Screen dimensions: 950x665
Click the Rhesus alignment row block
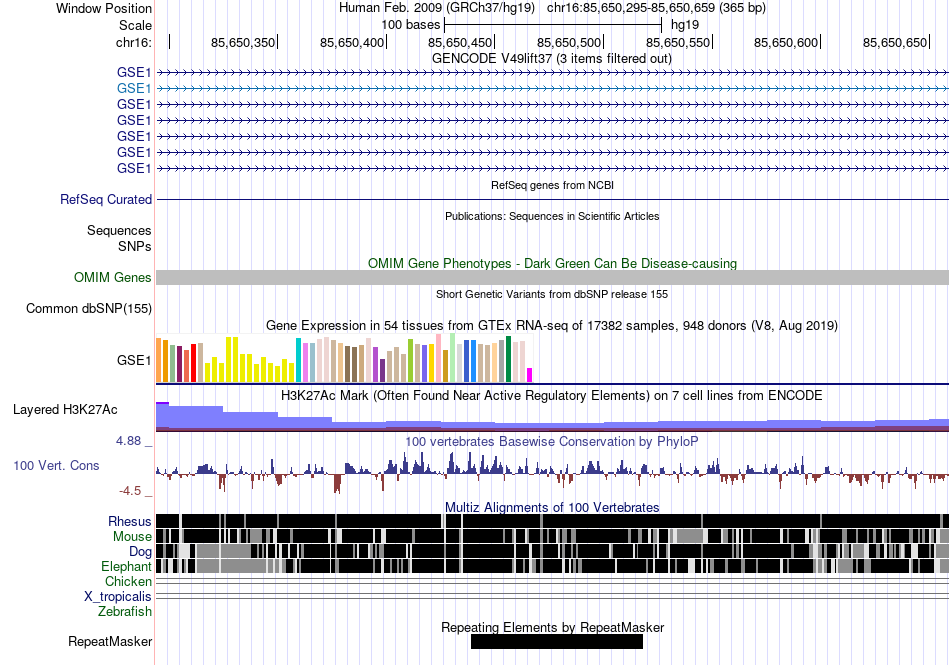pyautogui.click(x=553, y=521)
